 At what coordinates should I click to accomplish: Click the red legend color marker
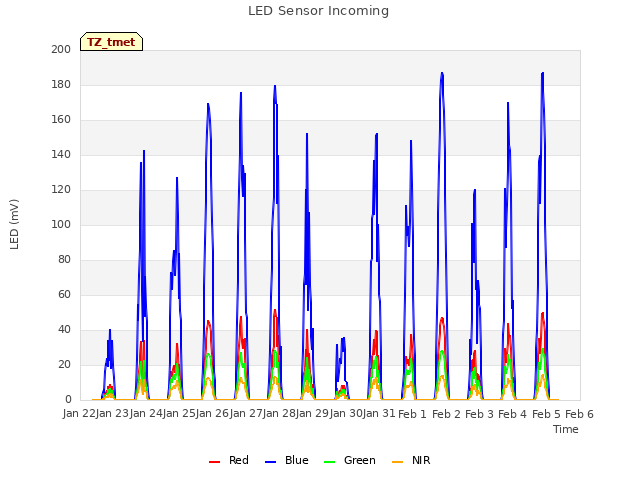coord(214,462)
